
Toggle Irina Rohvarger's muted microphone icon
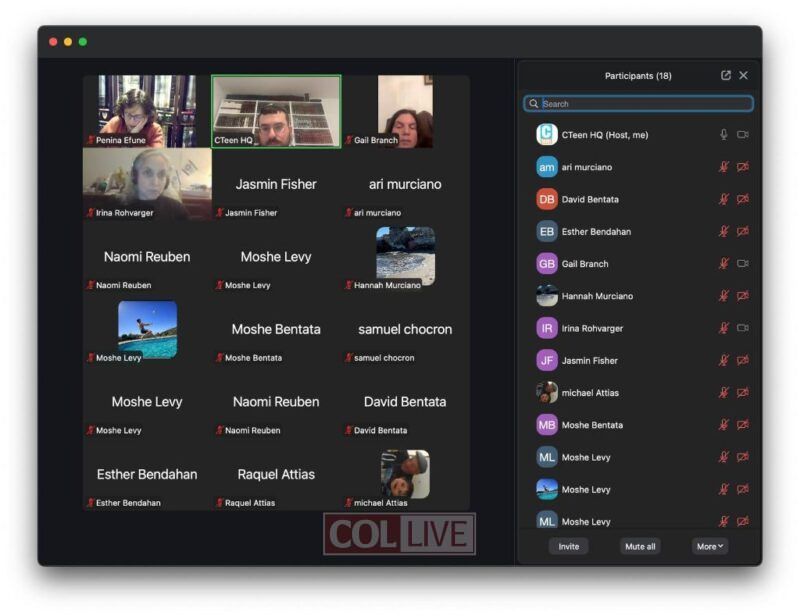click(723, 328)
